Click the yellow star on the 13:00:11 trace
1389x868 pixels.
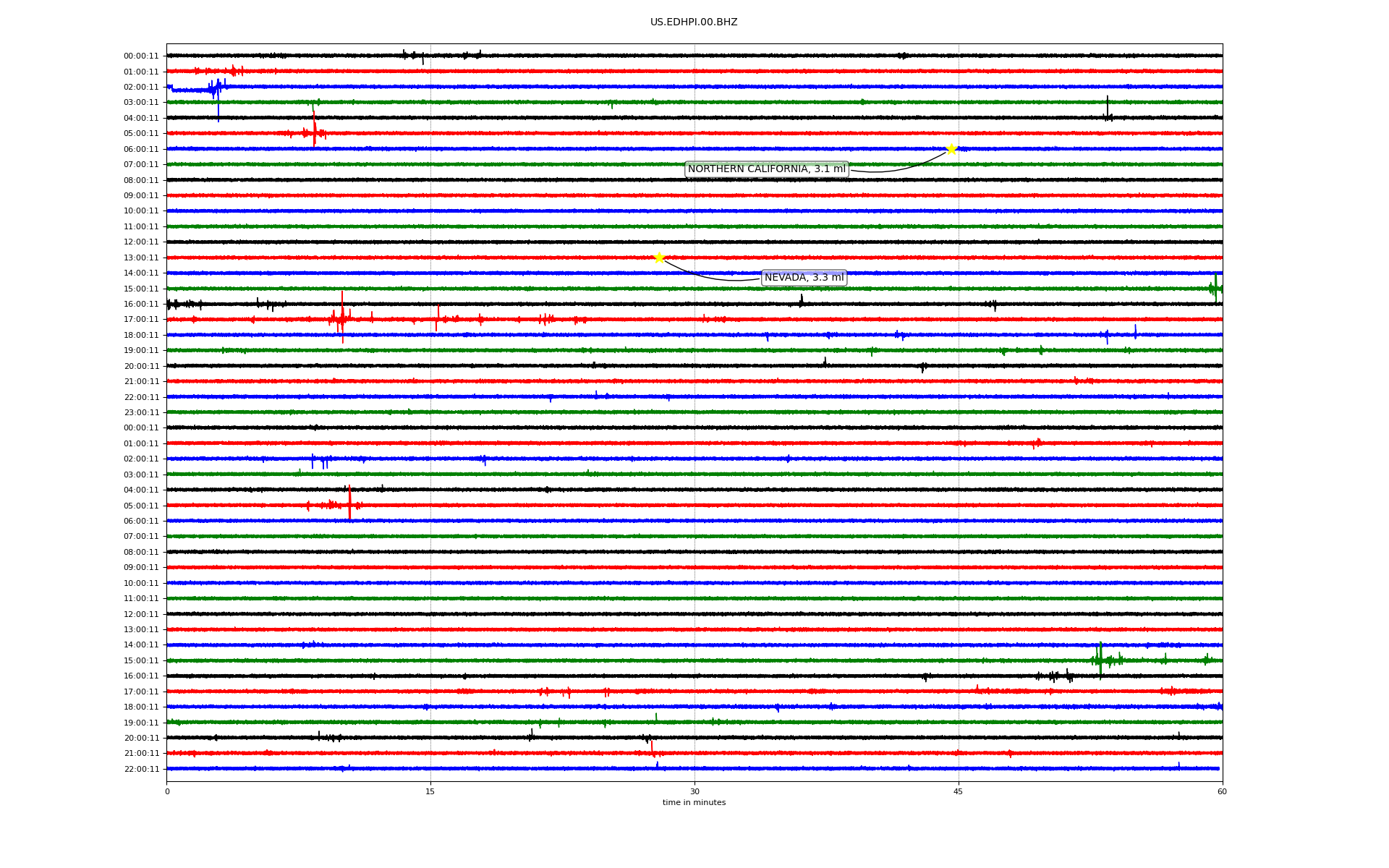pos(659,258)
